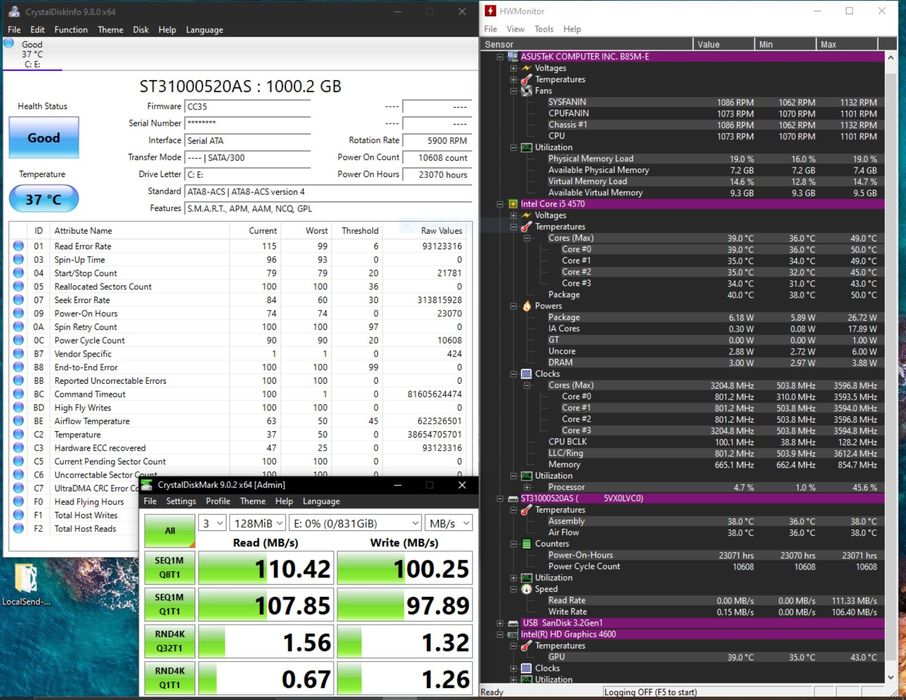Viewport: 906px width, 700px height.
Task: Open Tools menu in HWMonitor
Action: [x=543, y=29]
